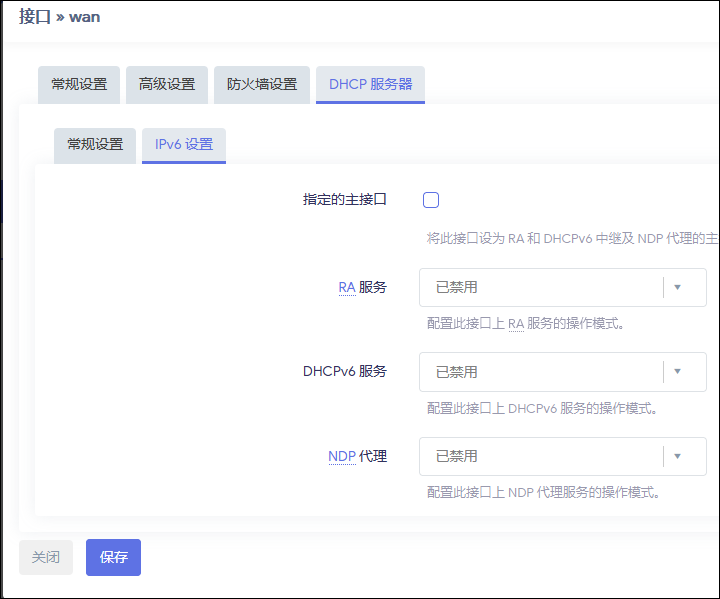This screenshot has height=599, width=720.
Task: Click the underlined RA abbreviation in the field label
Action: [x=347, y=288]
